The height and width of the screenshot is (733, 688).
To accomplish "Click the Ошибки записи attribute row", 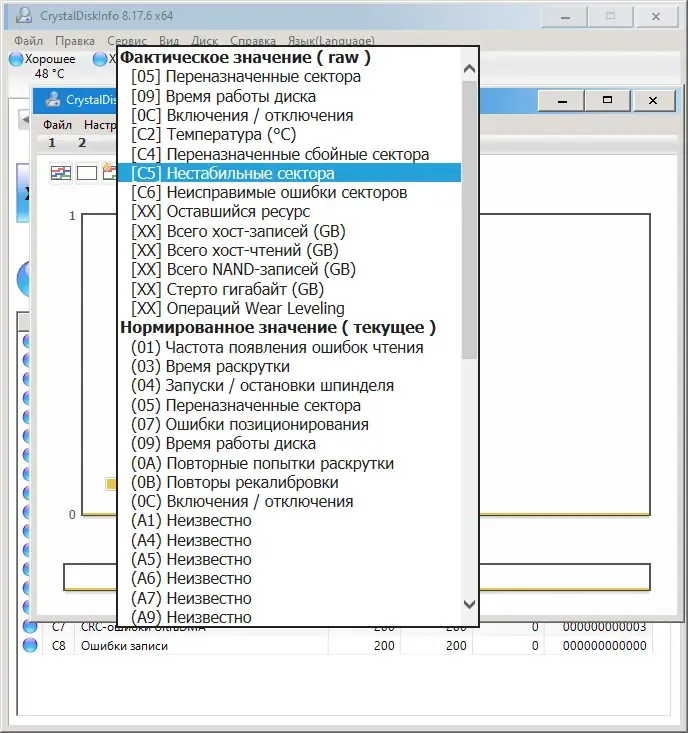I will (x=336, y=646).
